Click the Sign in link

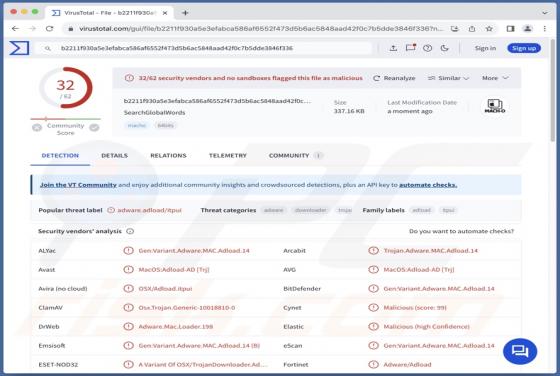click(x=485, y=48)
